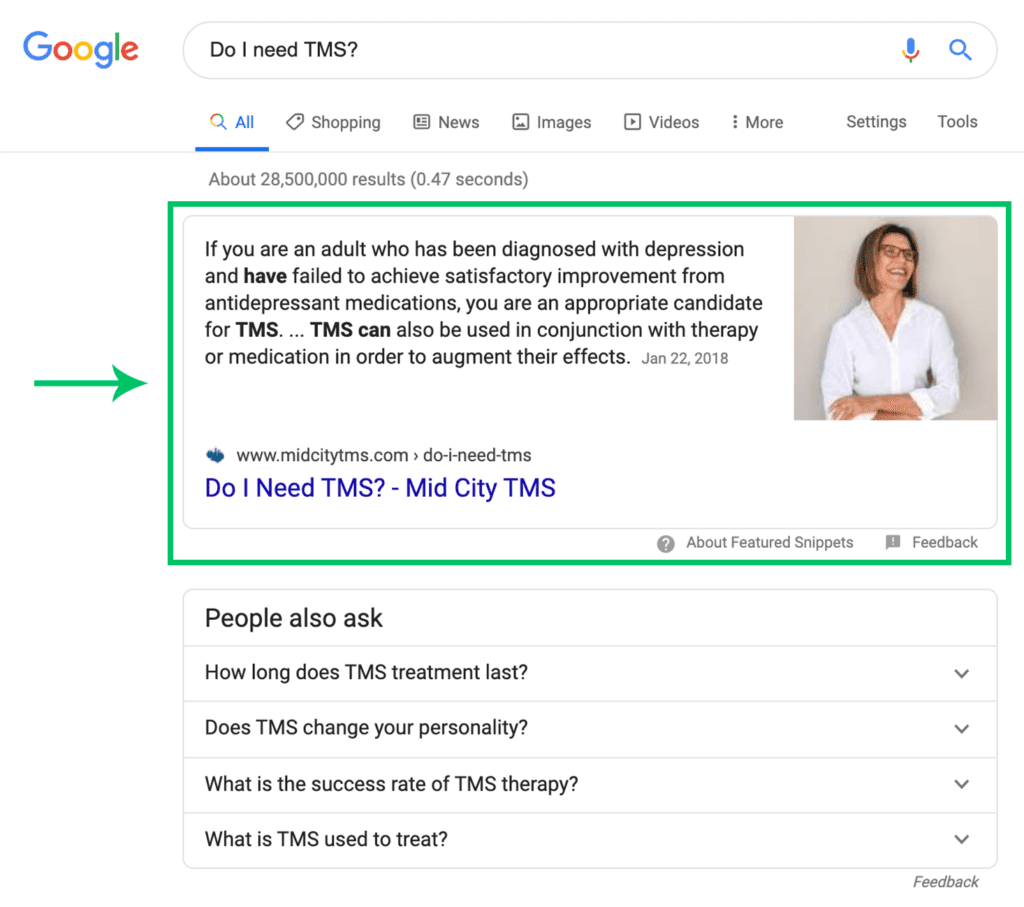1024x907 pixels.
Task: Click the blue magnifier search button
Action: pos(960,50)
